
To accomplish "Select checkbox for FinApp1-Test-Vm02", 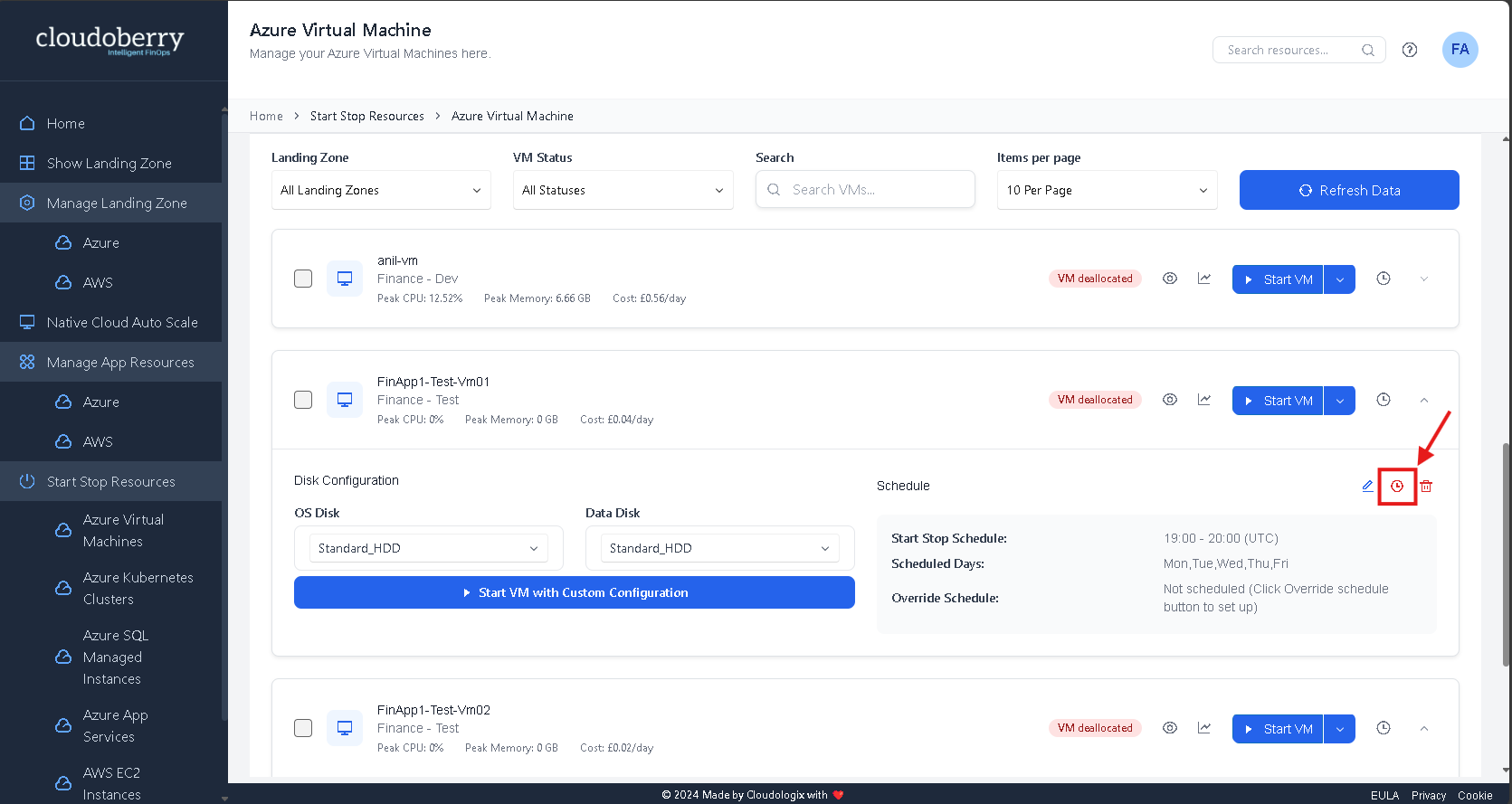I will 303,728.
